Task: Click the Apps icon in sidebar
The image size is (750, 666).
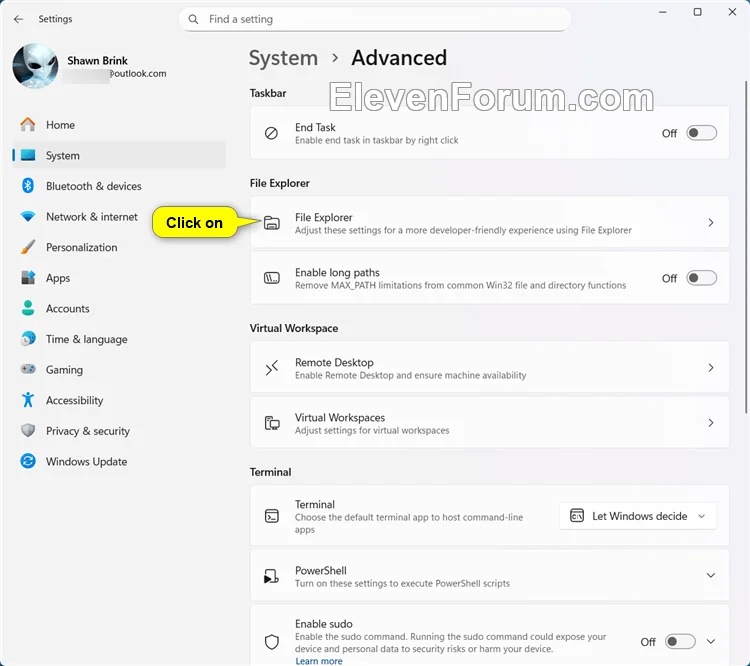Action: click(x=28, y=278)
